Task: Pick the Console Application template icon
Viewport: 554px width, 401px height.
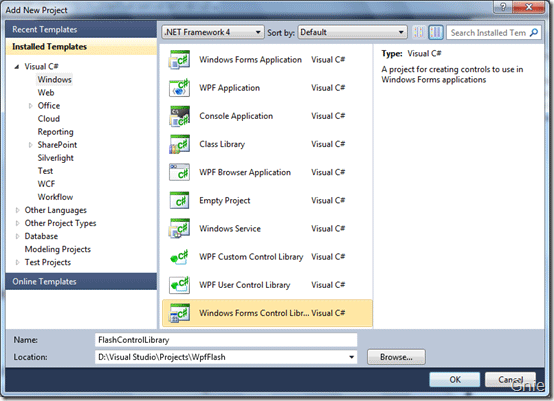Action: click(x=179, y=116)
